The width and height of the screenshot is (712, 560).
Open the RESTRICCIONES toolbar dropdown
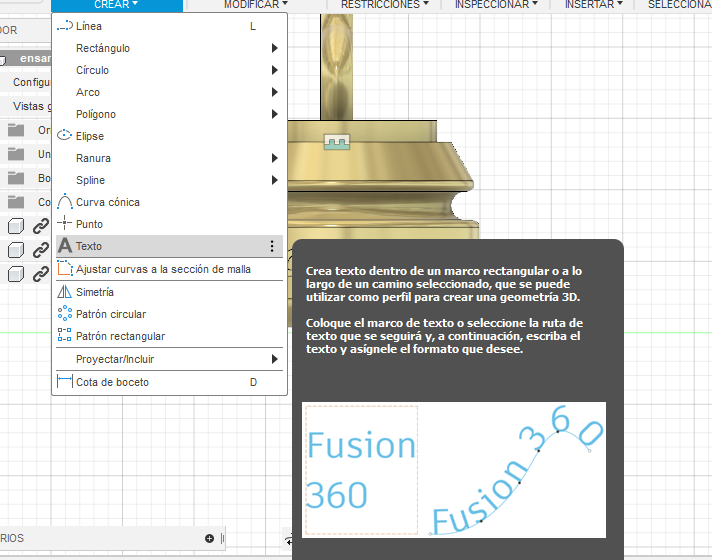385,5
